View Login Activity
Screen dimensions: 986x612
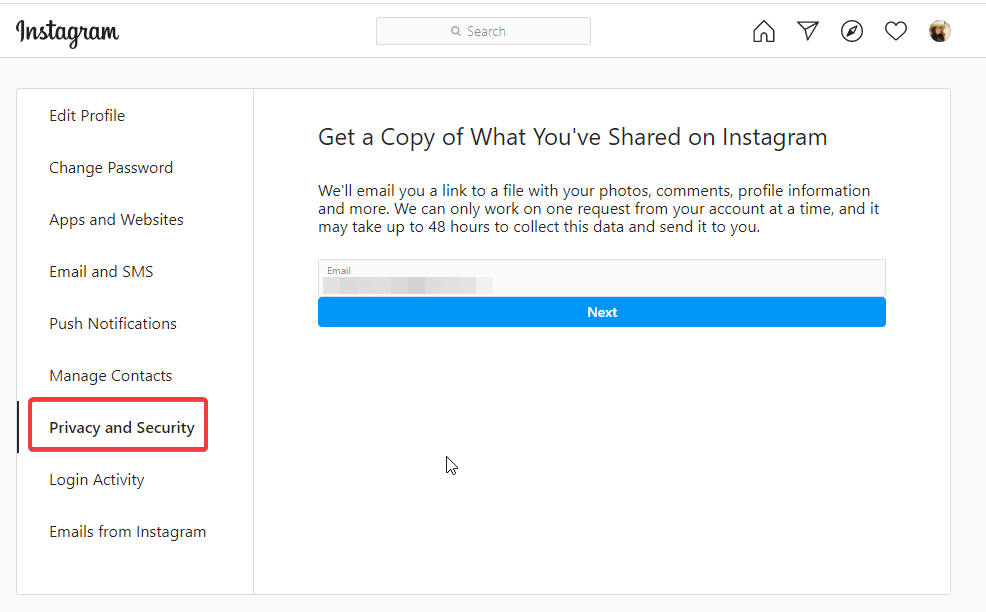pos(96,480)
